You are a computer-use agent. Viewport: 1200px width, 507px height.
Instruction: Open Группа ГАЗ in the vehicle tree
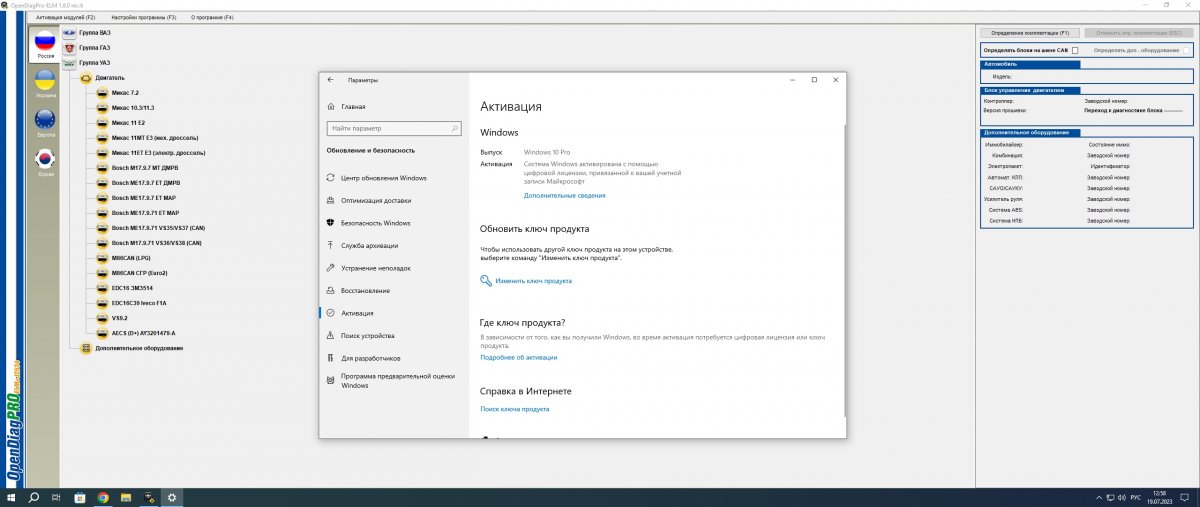click(x=94, y=48)
